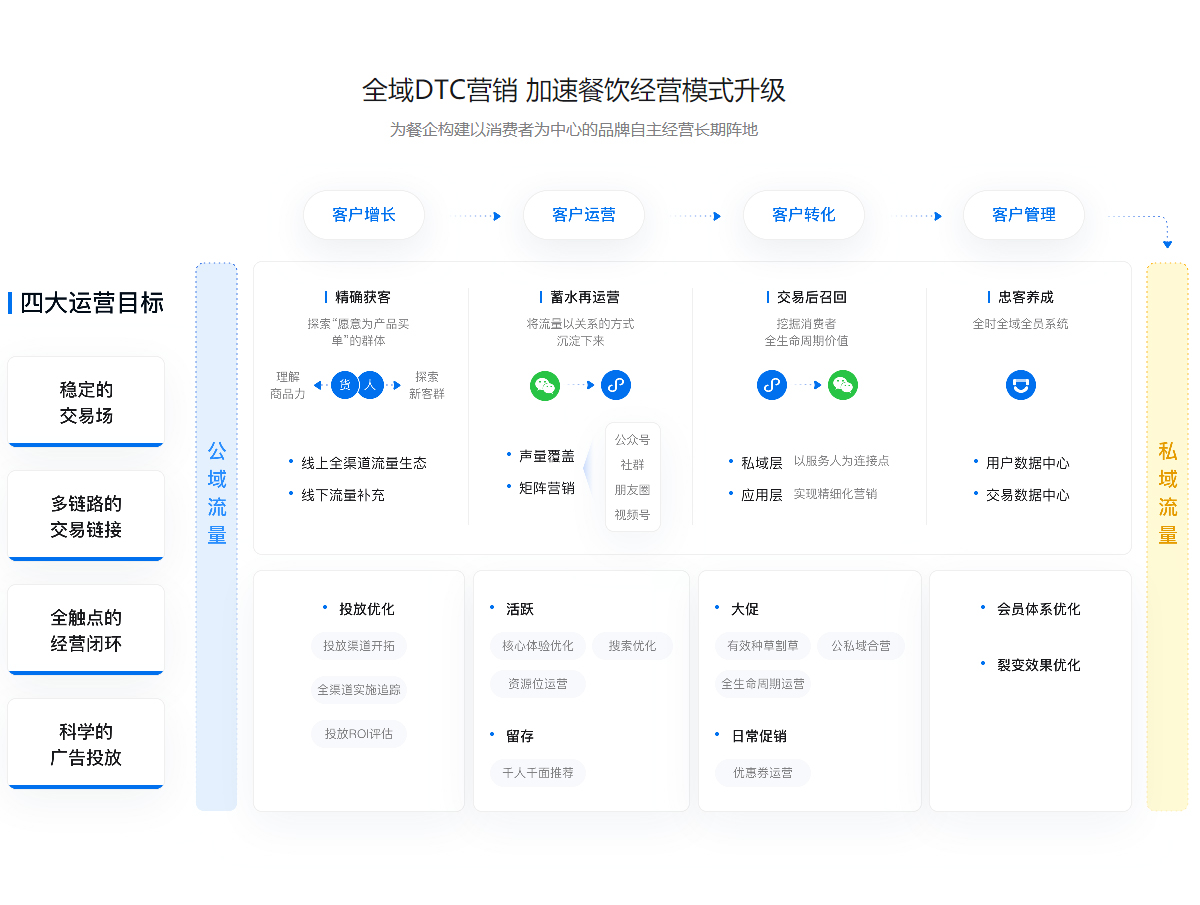The width and height of the screenshot is (1200, 905).
Task: Click the 公众号 list item
Action: (x=632, y=440)
